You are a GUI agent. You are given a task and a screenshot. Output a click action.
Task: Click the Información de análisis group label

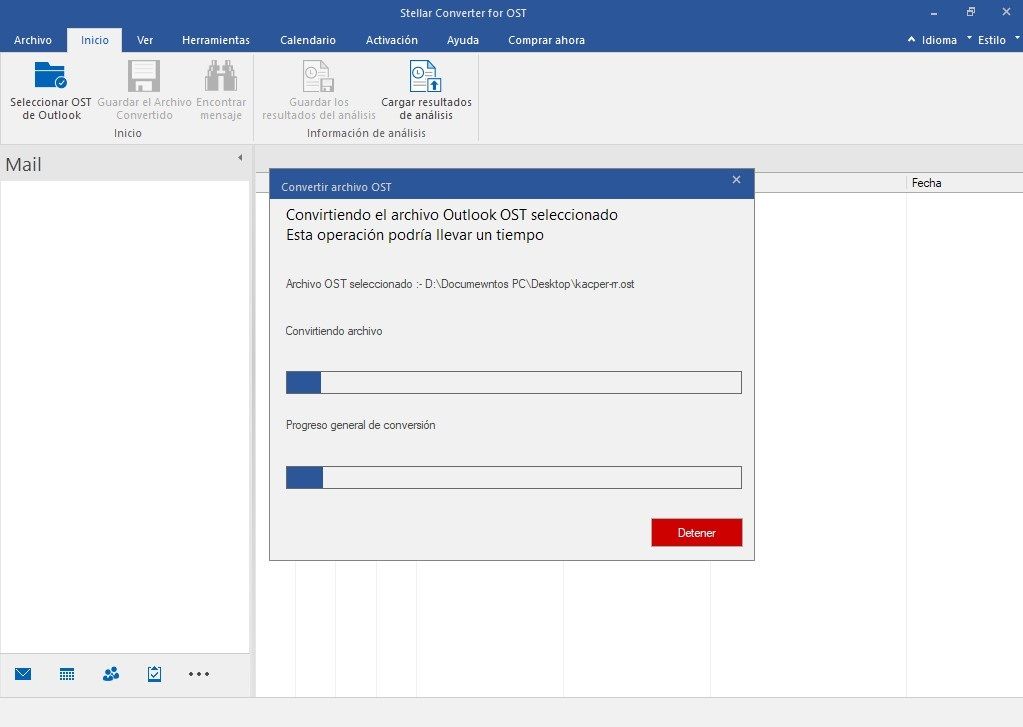coord(366,133)
